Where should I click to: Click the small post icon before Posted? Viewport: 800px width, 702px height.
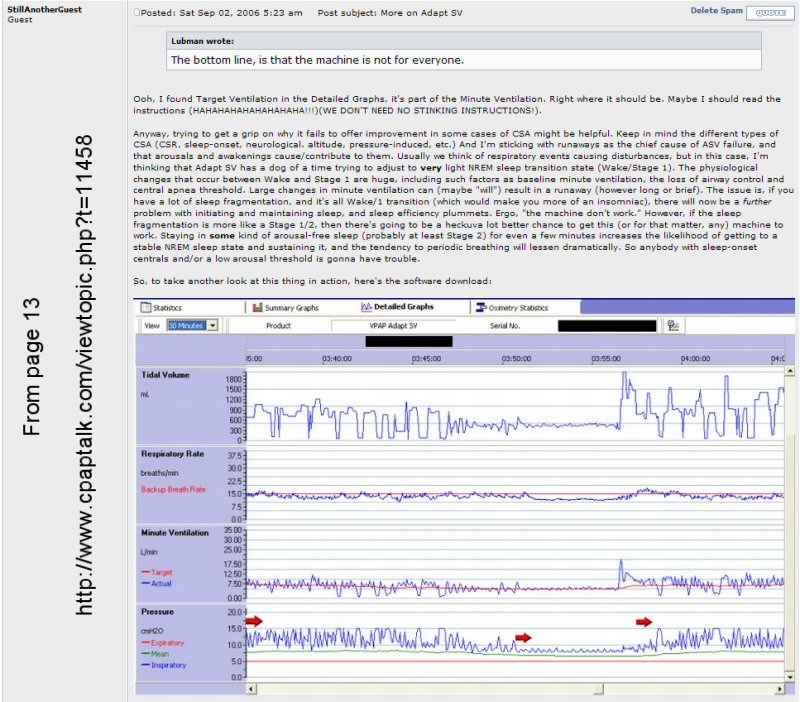[x=137, y=12]
